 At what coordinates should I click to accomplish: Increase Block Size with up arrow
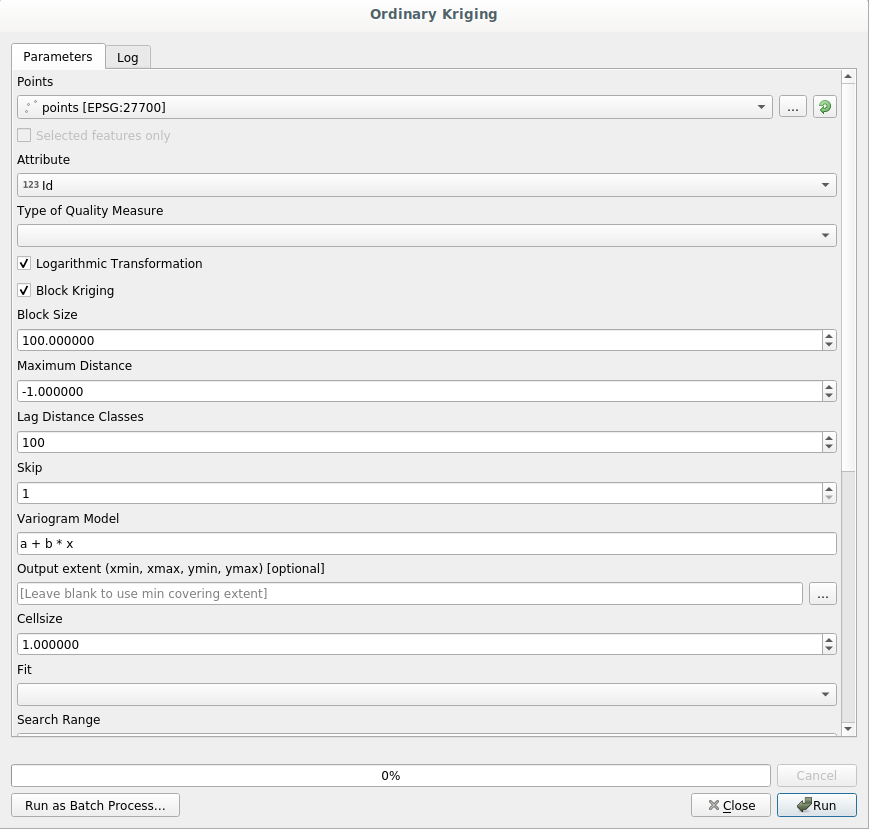tap(828, 335)
